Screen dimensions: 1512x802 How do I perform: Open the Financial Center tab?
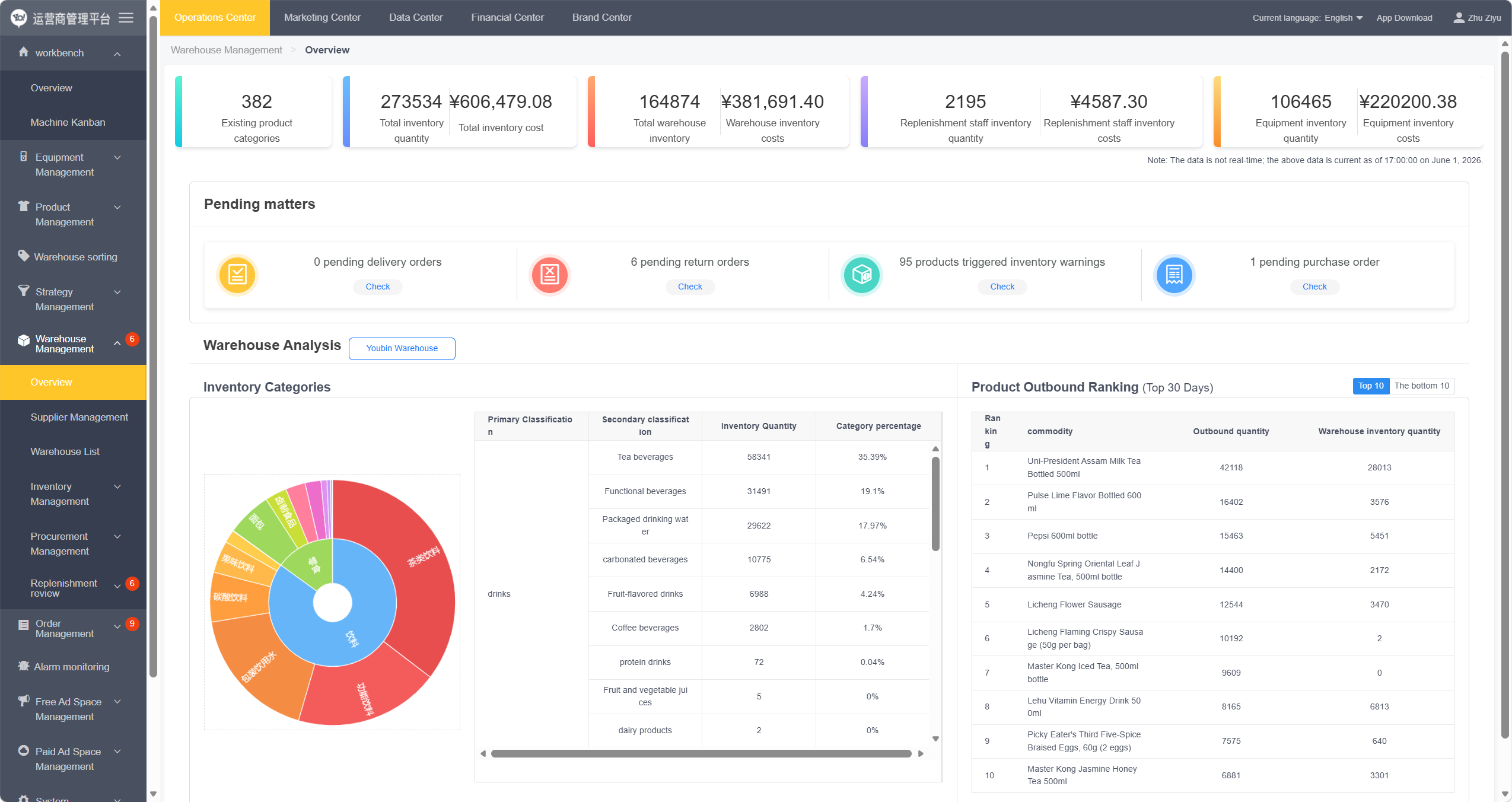click(507, 18)
